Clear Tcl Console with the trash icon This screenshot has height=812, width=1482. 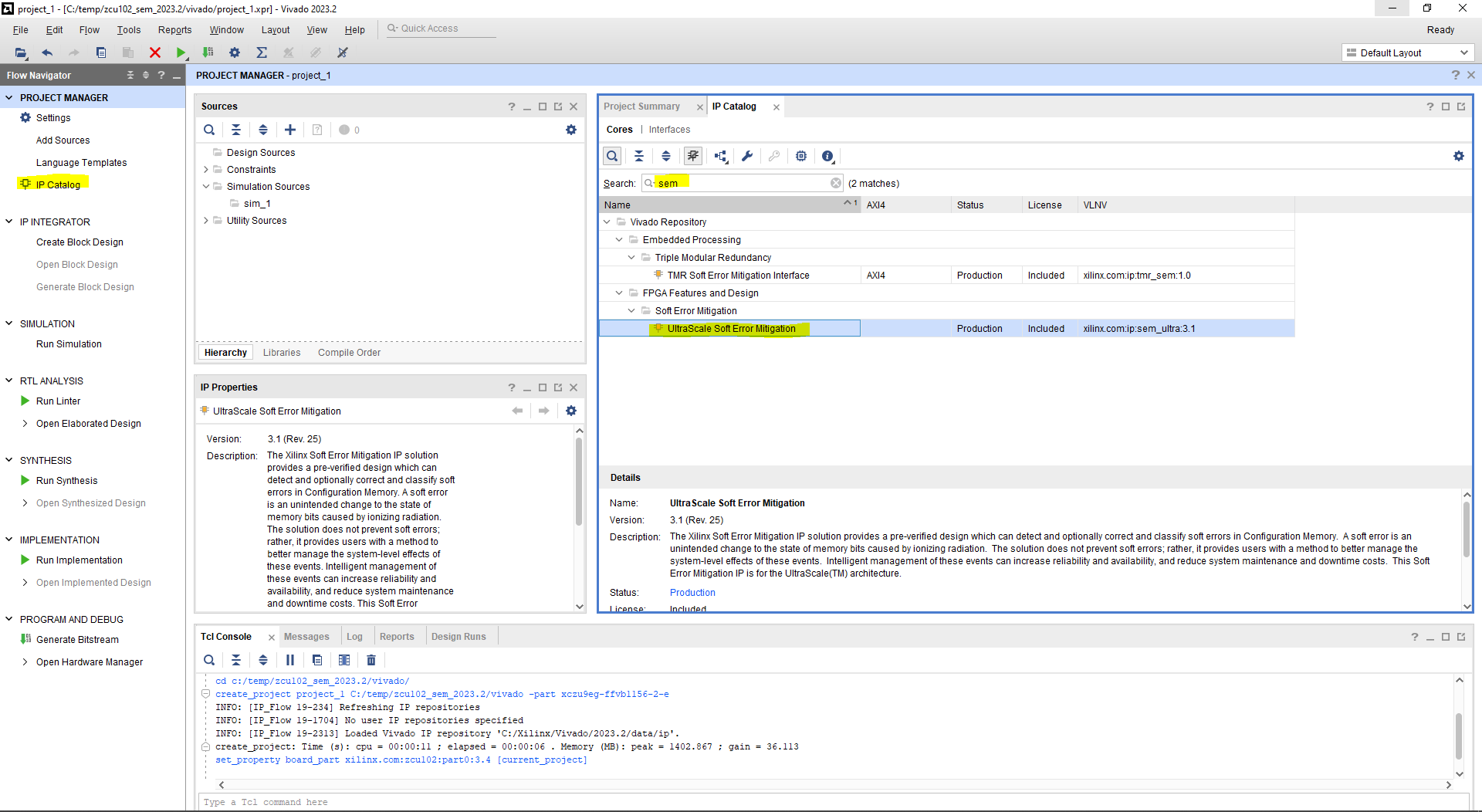tap(371, 660)
